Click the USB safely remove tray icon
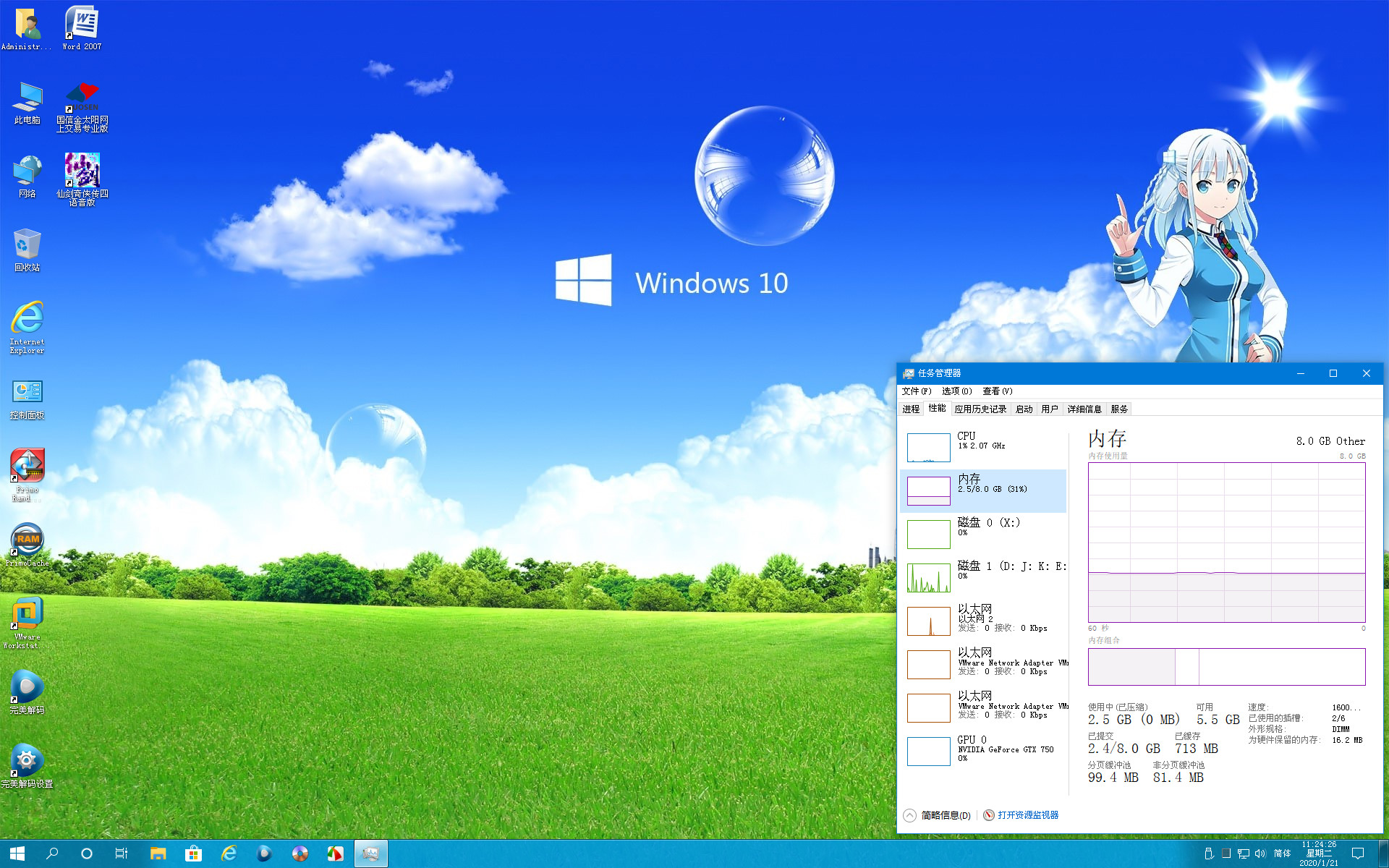 [1208, 854]
